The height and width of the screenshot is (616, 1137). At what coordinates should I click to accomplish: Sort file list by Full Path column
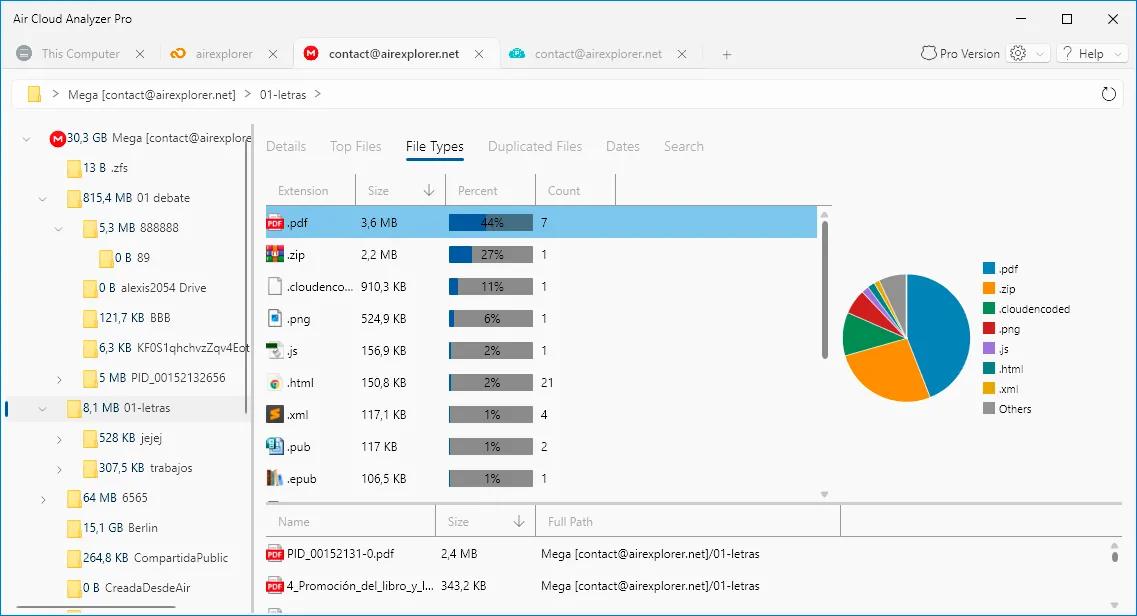(687, 522)
